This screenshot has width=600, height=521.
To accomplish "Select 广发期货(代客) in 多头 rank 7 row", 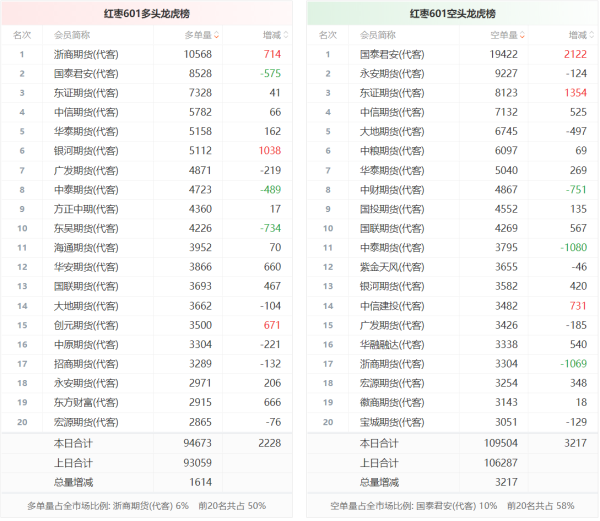I will (x=86, y=170).
